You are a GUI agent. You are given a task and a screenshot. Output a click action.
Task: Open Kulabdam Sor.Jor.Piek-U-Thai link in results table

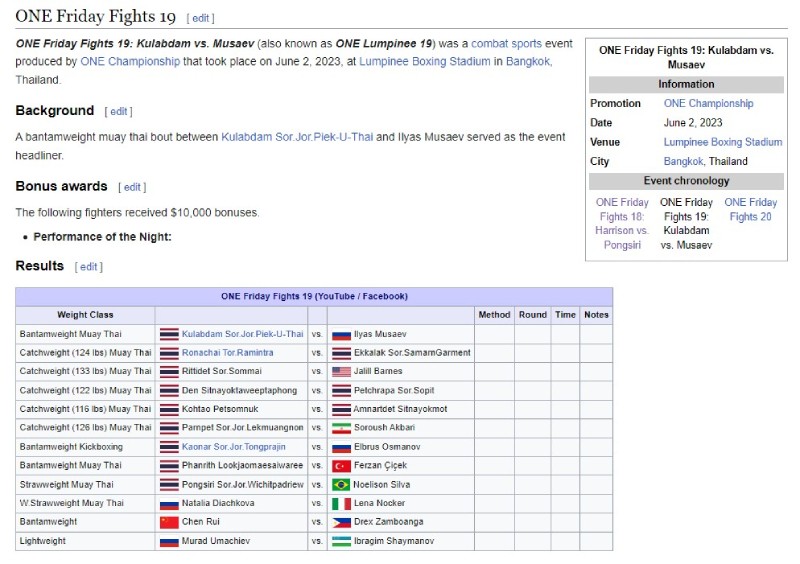tap(242, 334)
